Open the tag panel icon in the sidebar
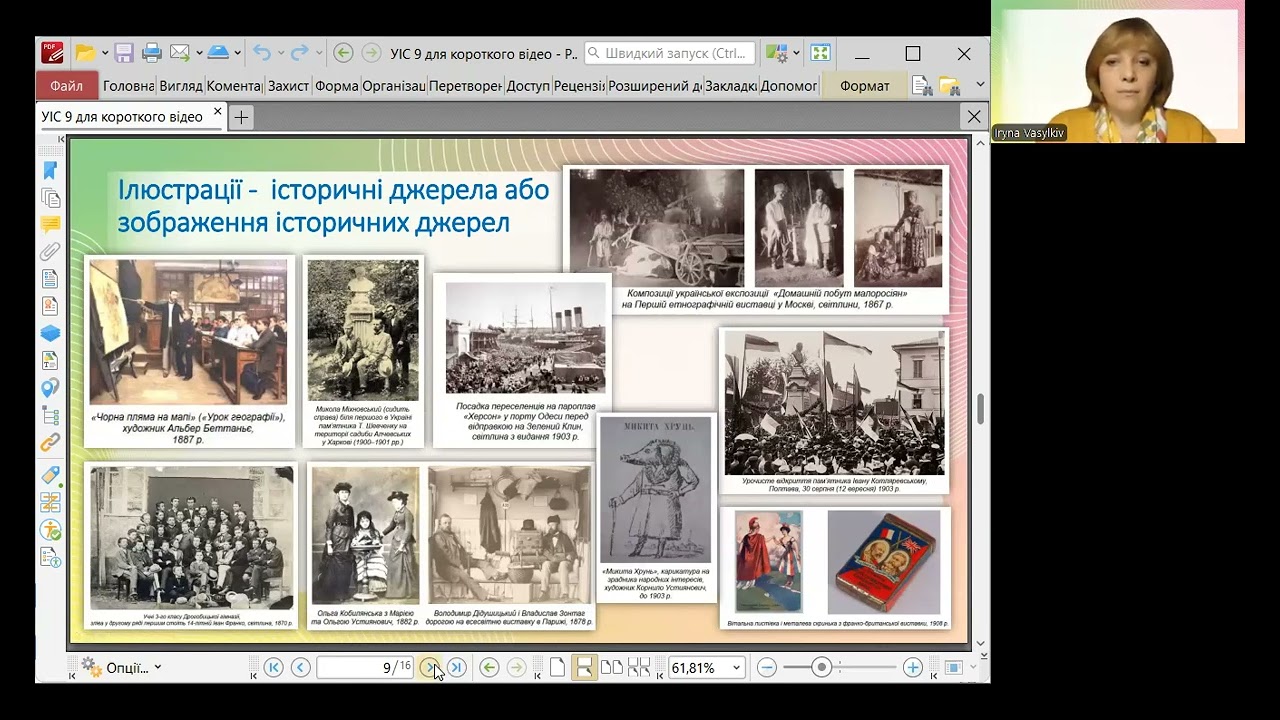The height and width of the screenshot is (720, 1280). coord(50,476)
